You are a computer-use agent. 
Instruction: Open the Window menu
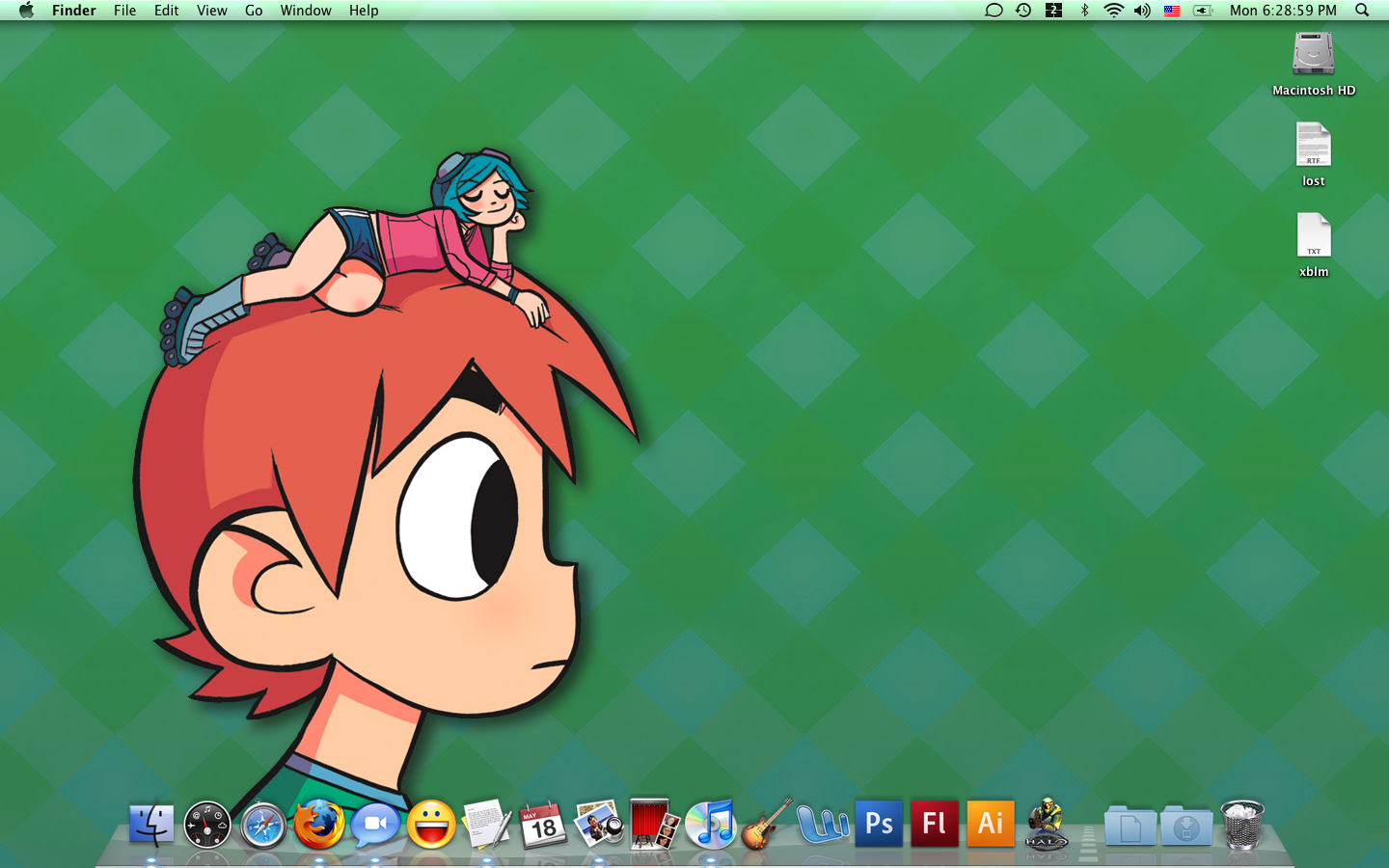coord(306,11)
